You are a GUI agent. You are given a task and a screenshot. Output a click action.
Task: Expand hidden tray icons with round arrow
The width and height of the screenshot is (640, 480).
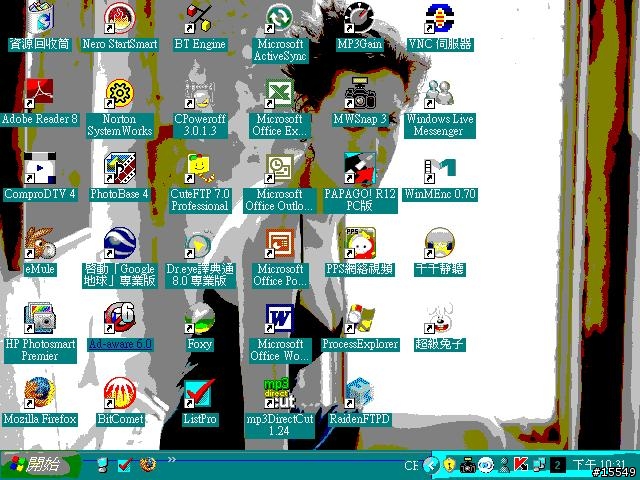[431, 465]
